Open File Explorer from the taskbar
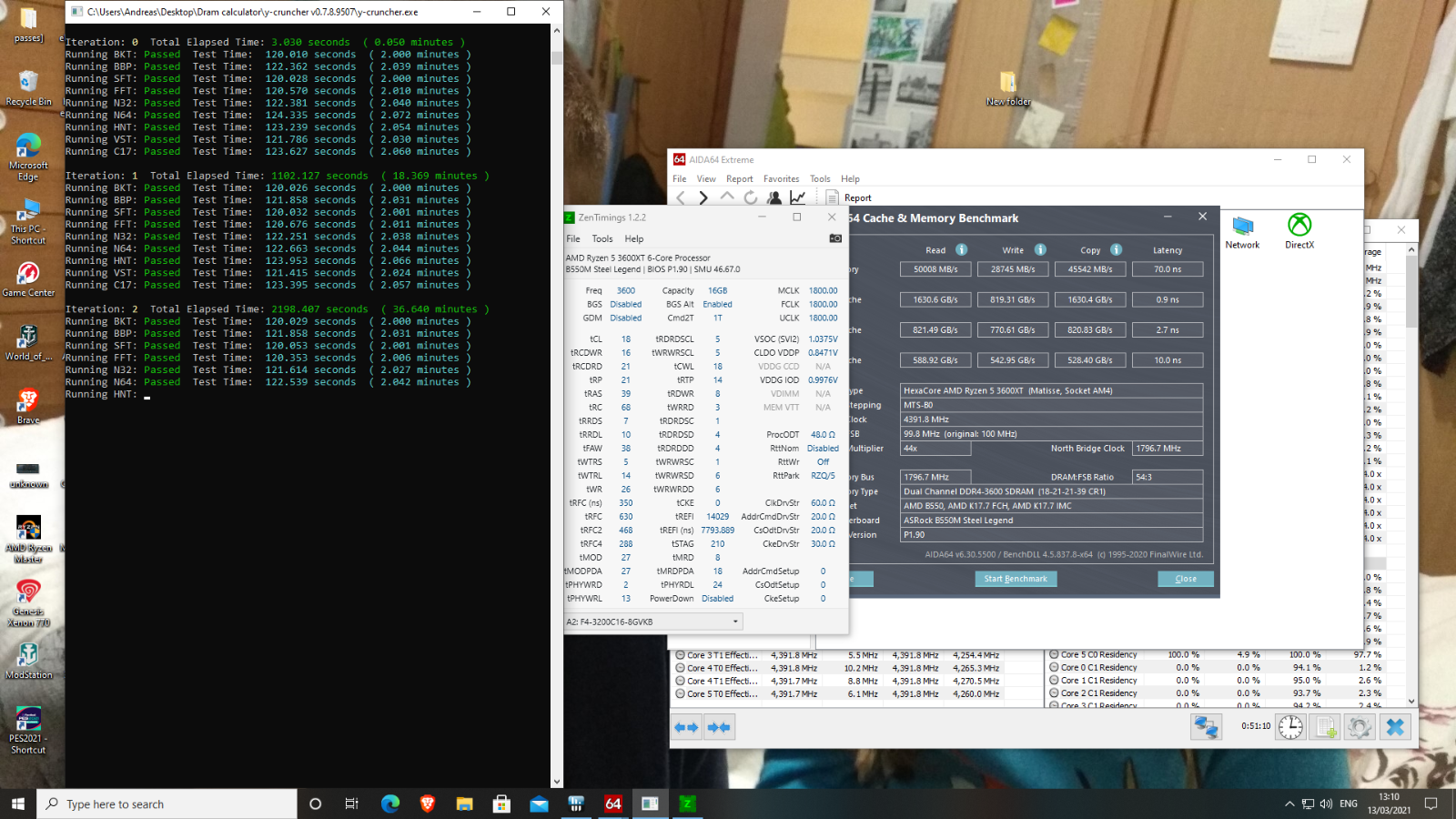This screenshot has width=1456, height=819. coord(465,804)
